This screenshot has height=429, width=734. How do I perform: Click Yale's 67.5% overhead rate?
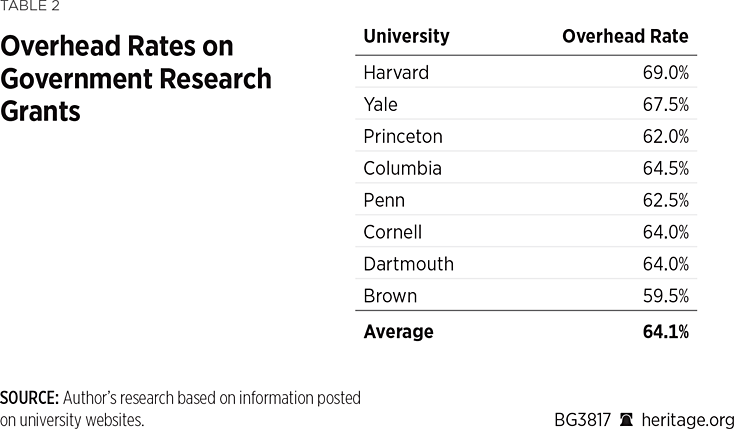pos(665,105)
